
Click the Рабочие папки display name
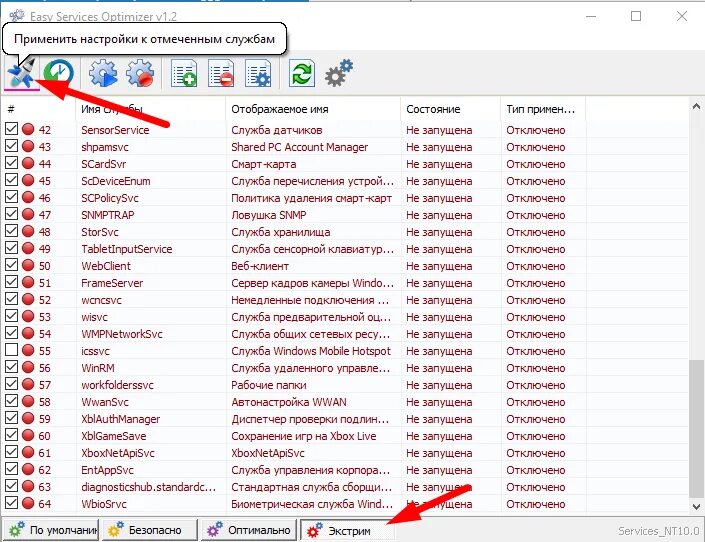[x=269, y=385]
